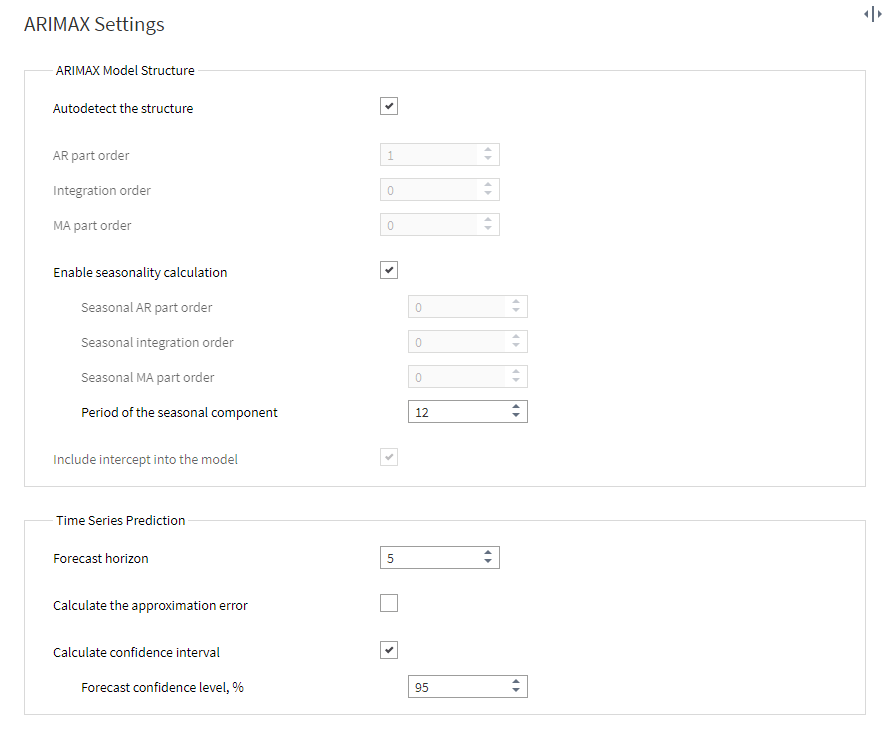The height and width of the screenshot is (735, 888).
Task: Click the AR part order field
Action: tap(439, 155)
